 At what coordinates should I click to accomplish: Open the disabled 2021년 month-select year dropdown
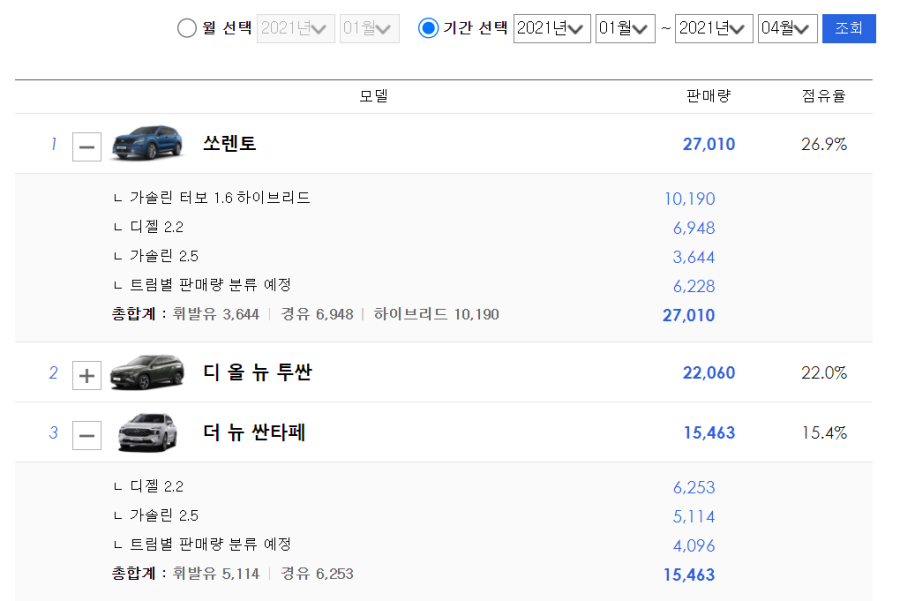296,28
